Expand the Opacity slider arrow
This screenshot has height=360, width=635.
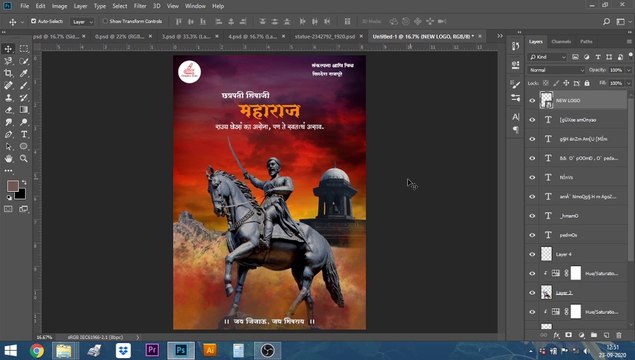pos(629,70)
